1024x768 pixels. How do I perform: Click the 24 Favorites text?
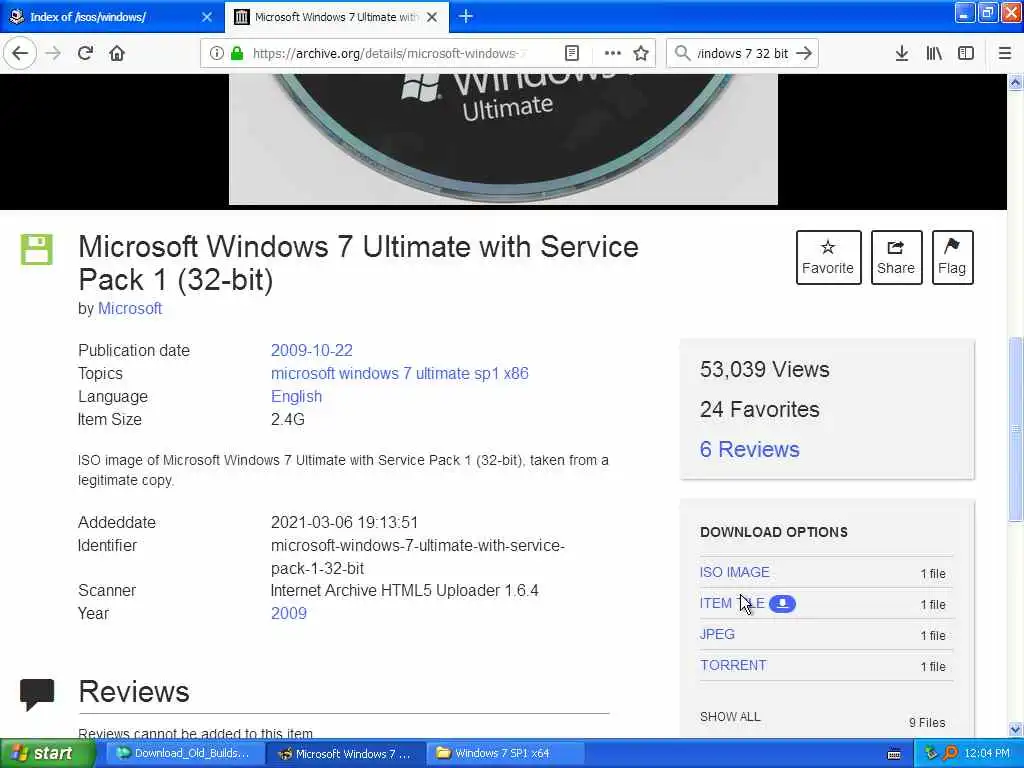(x=760, y=409)
